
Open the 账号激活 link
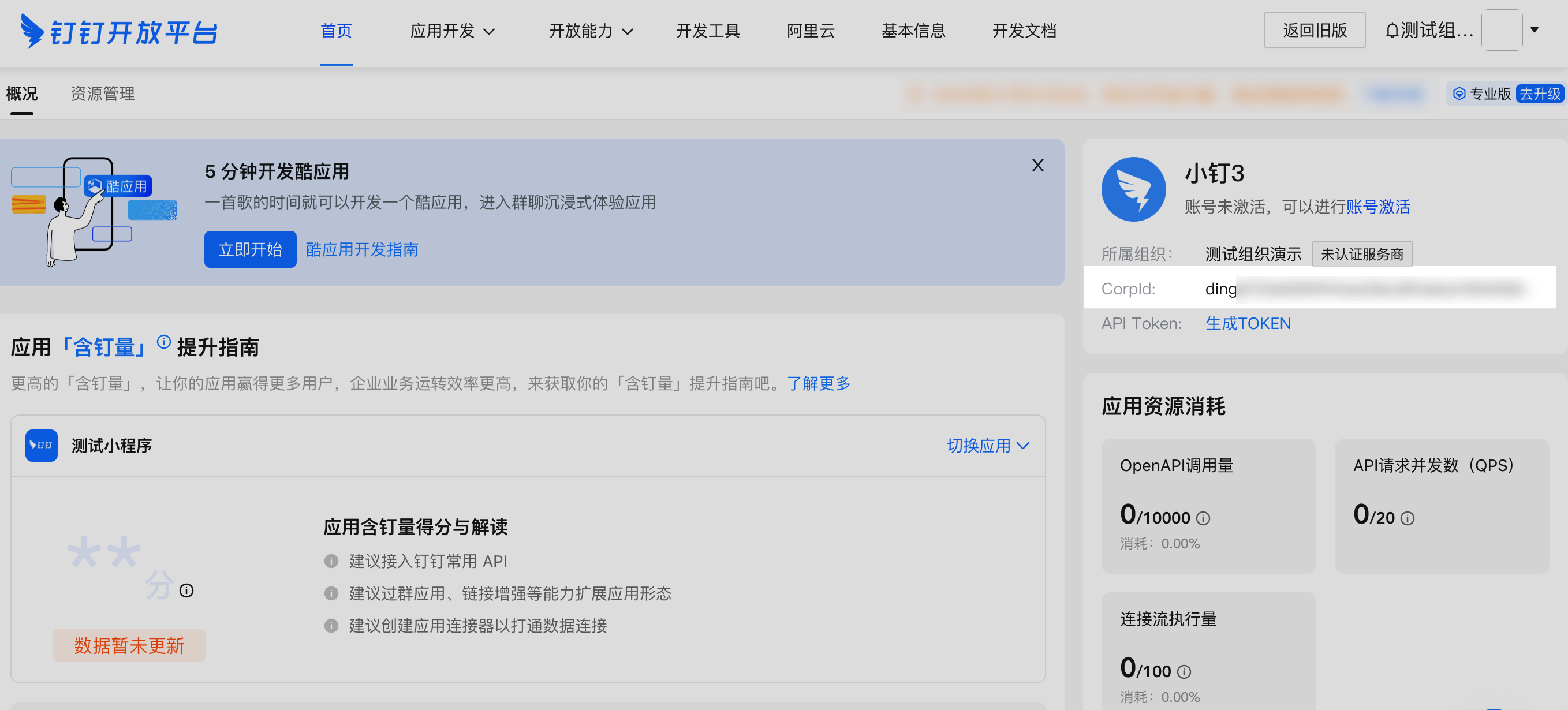click(1378, 207)
